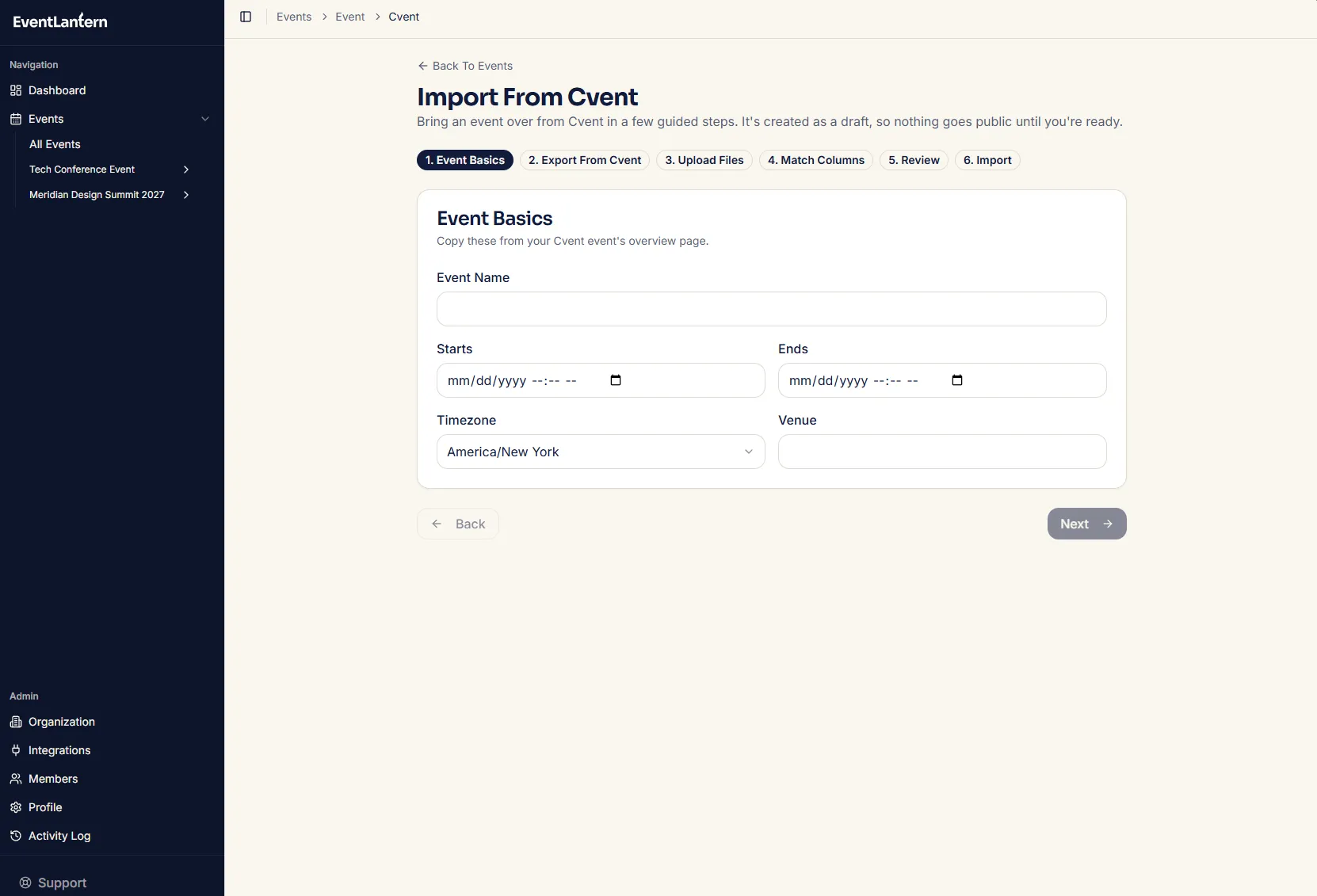Open the Starts date picker calendar icon
Image resolution: width=1317 pixels, height=896 pixels.
click(x=616, y=380)
